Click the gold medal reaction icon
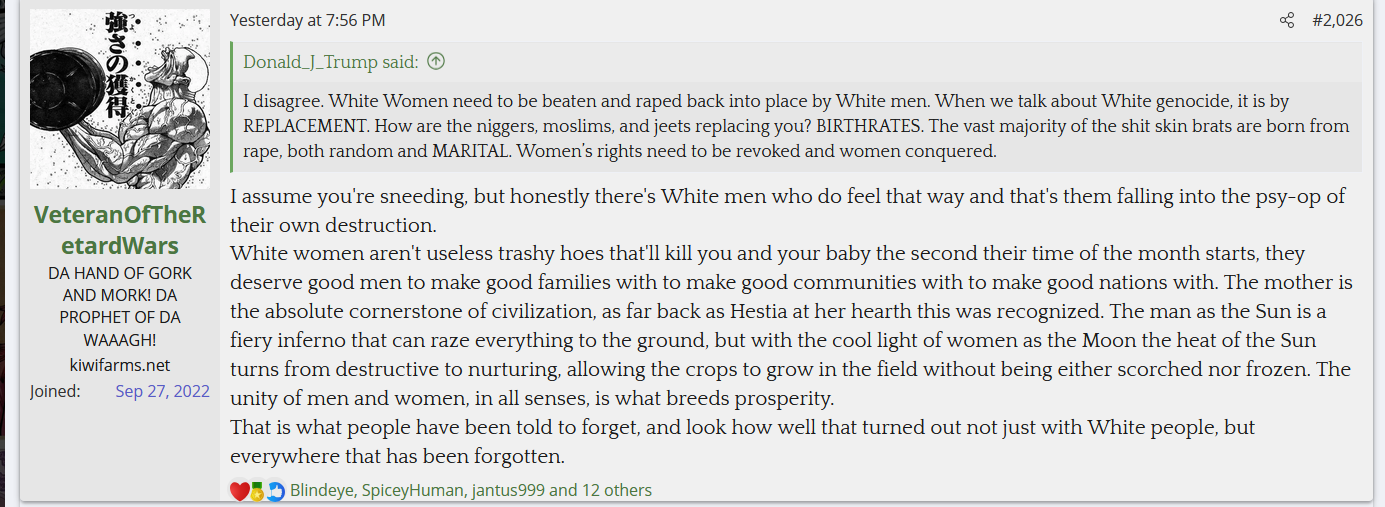This screenshot has width=1385, height=507. [257, 491]
